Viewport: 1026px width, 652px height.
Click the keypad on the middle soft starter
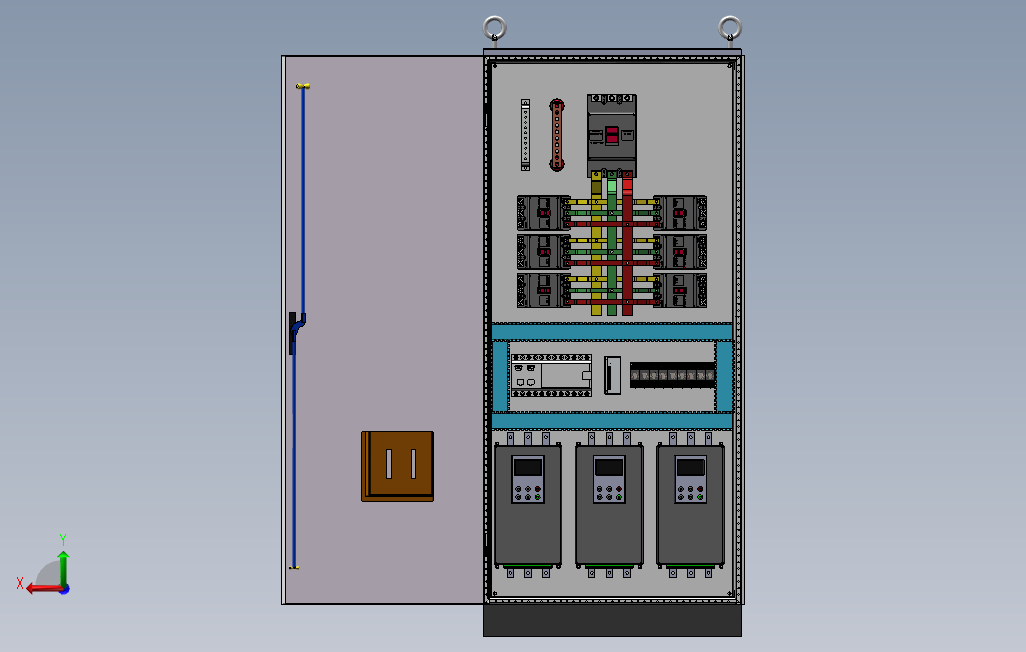click(x=609, y=480)
